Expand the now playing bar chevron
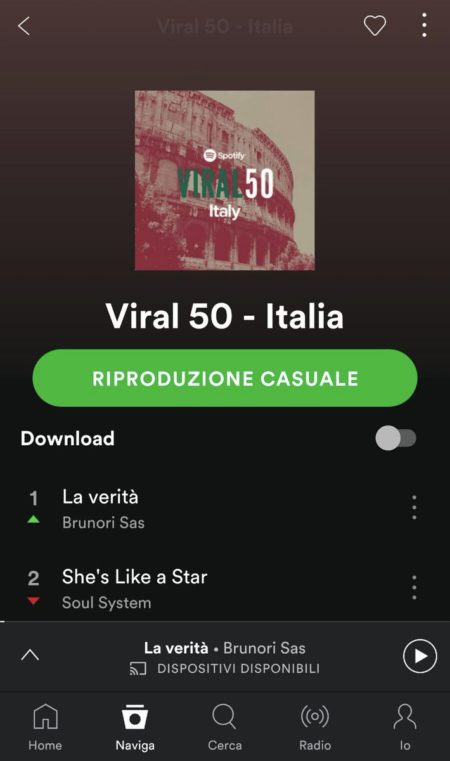Viewport: 450px width, 761px height. 30,655
